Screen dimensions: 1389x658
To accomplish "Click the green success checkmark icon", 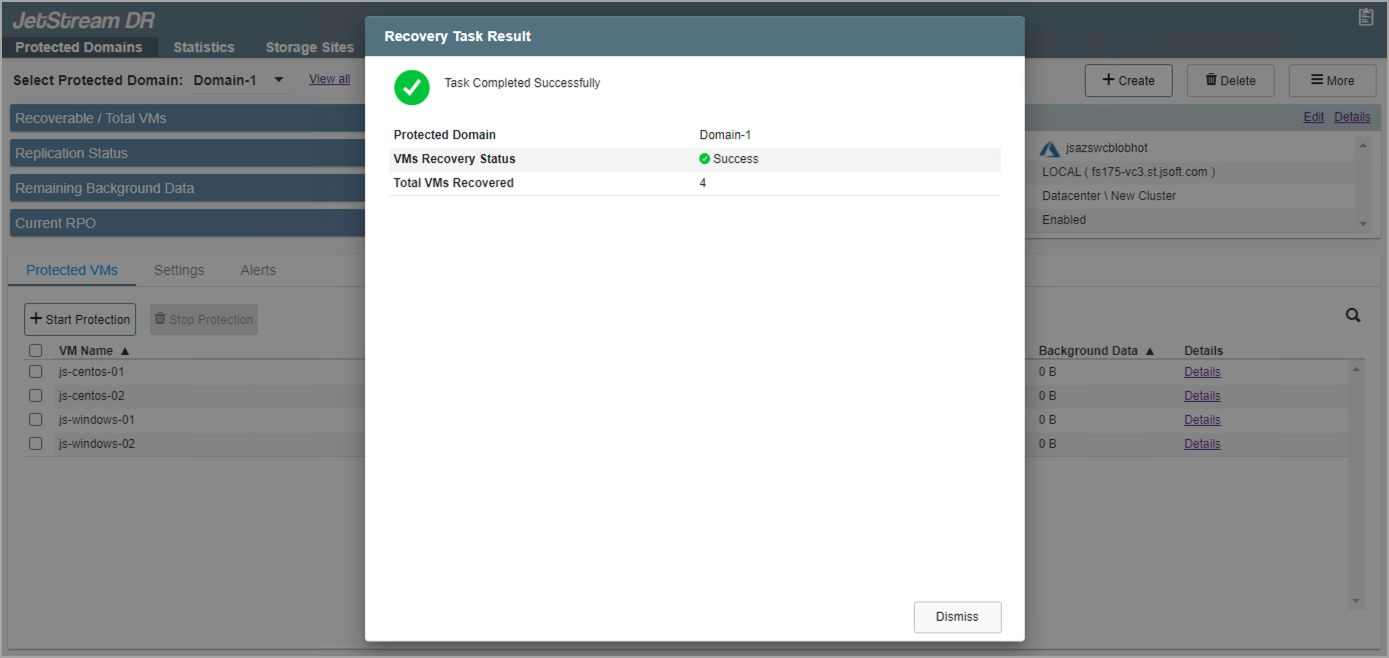I will pyautogui.click(x=411, y=87).
